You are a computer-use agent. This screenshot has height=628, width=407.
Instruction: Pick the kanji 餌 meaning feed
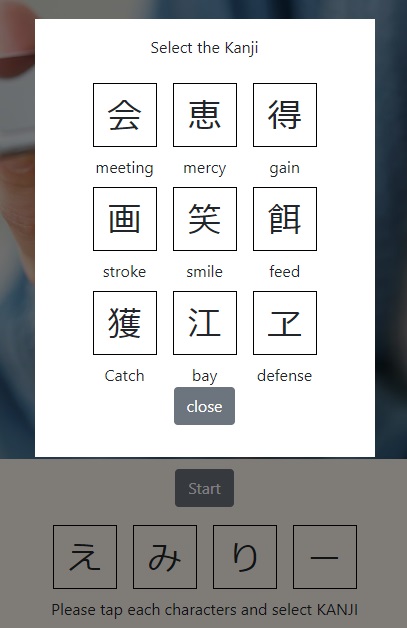click(x=285, y=219)
